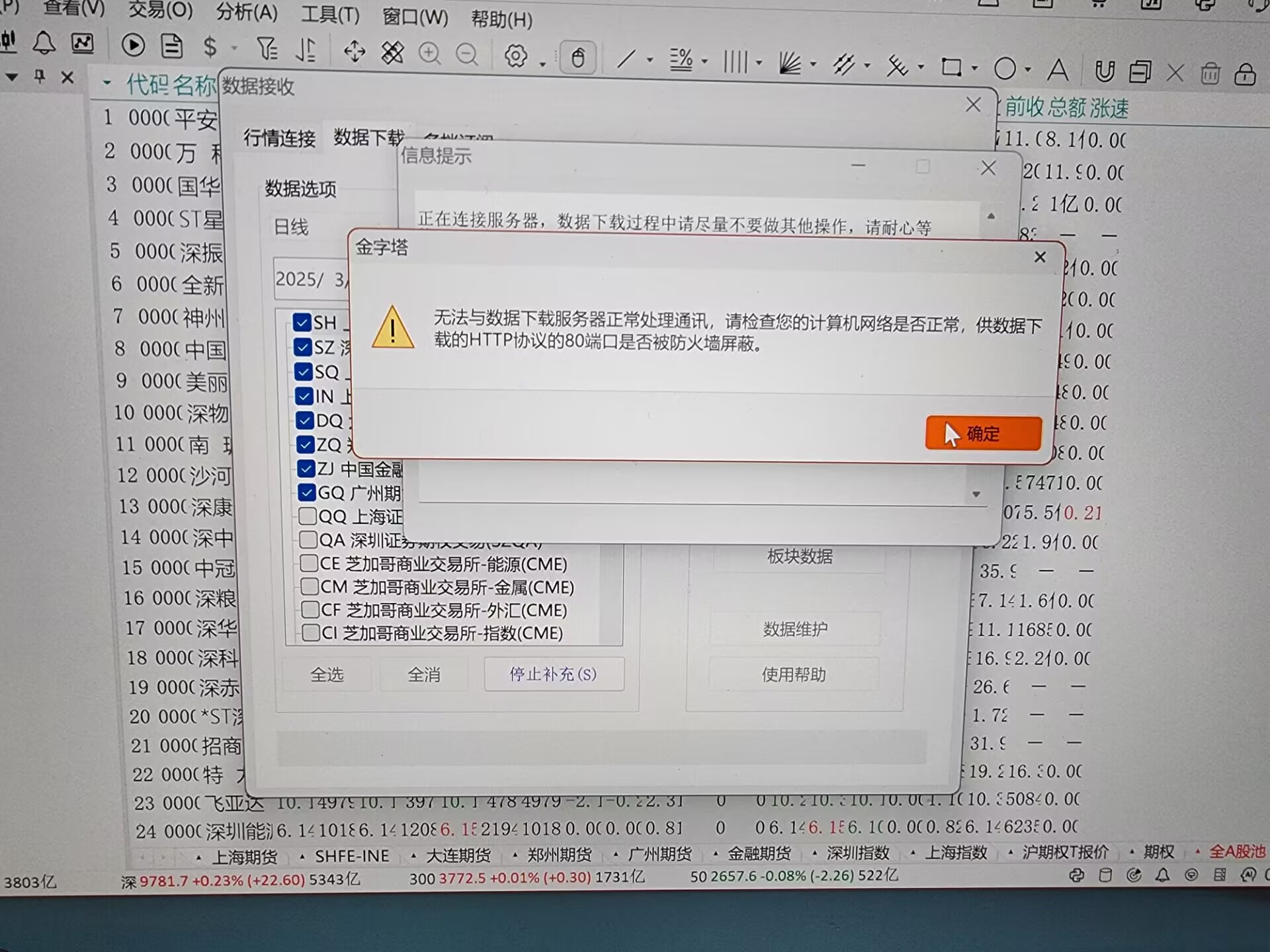This screenshot has height=952, width=1270.
Task: Expand the line tool dropdown arrow
Action: pos(650,60)
